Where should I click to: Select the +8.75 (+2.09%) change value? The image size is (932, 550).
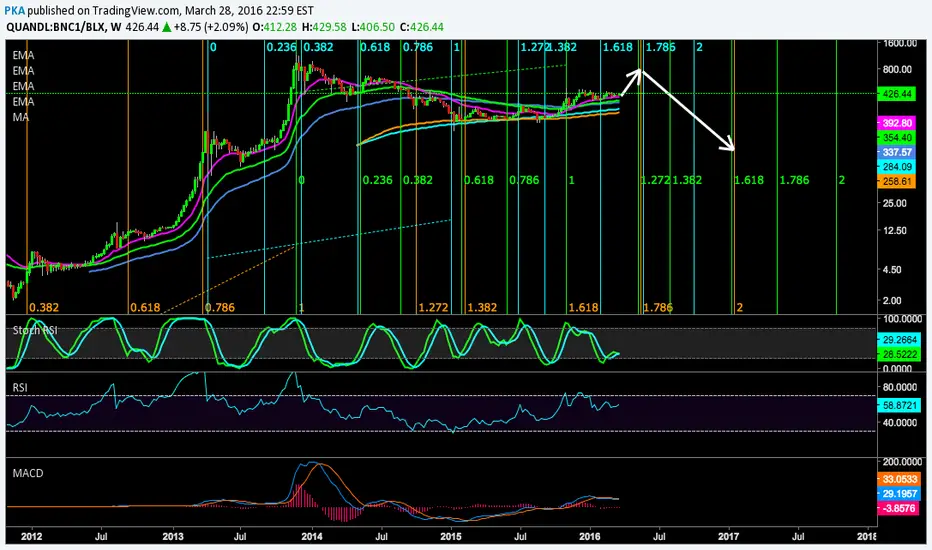[x=211, y=27]
